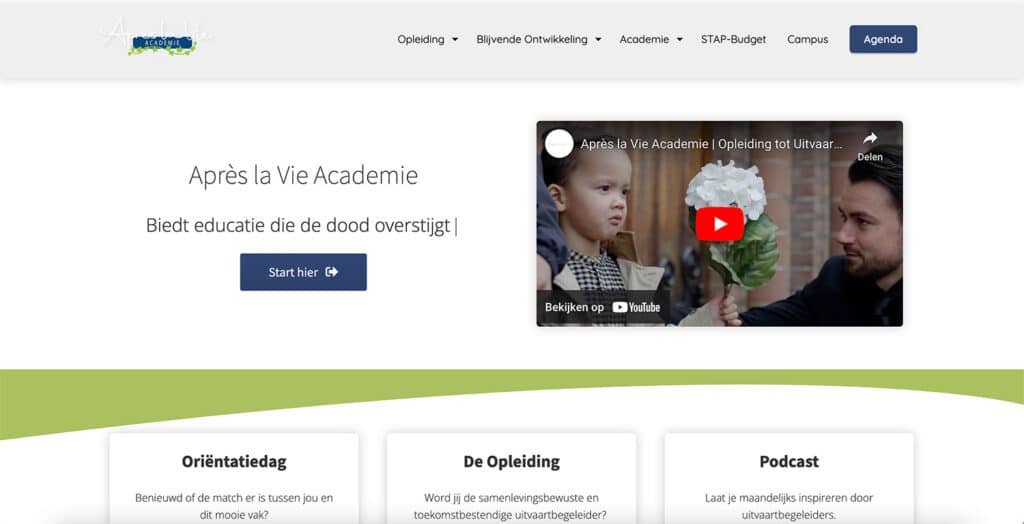Select the Podcast card heading
This screenshot has width=1024, height=524.
pos(789,462)
